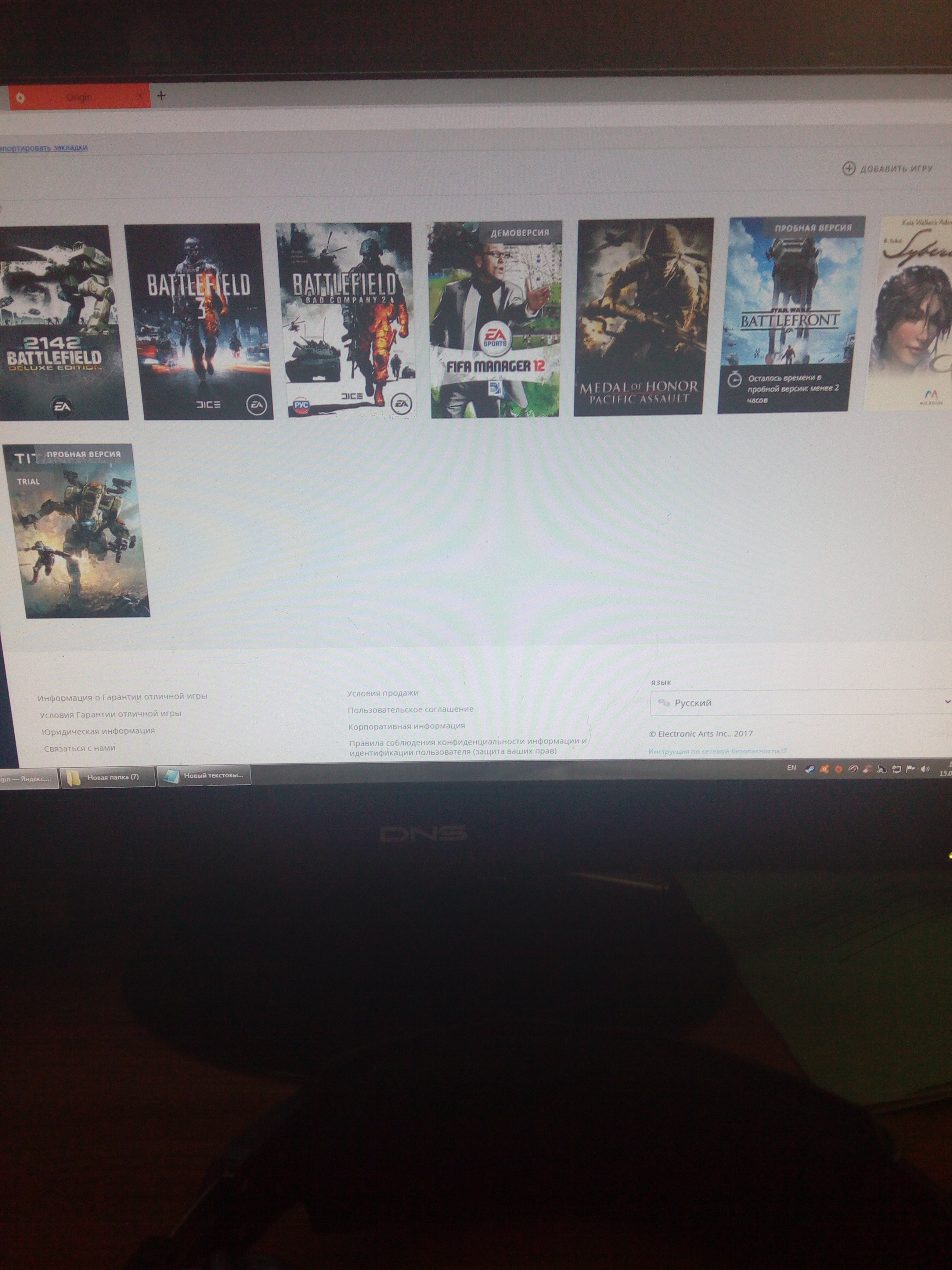Open a new browser tab with plus
Screen dimensions: 952x1270
[x=161, y=96]
